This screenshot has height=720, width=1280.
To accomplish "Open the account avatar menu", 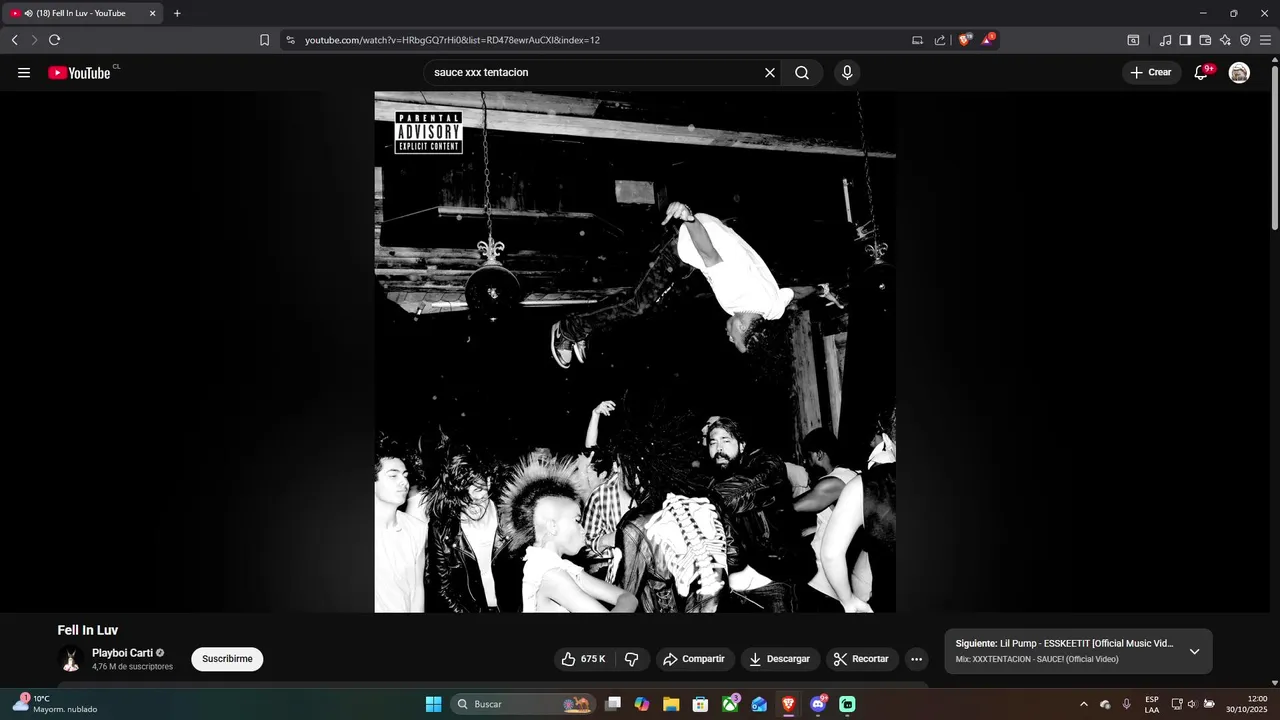I will (1239, 72).
